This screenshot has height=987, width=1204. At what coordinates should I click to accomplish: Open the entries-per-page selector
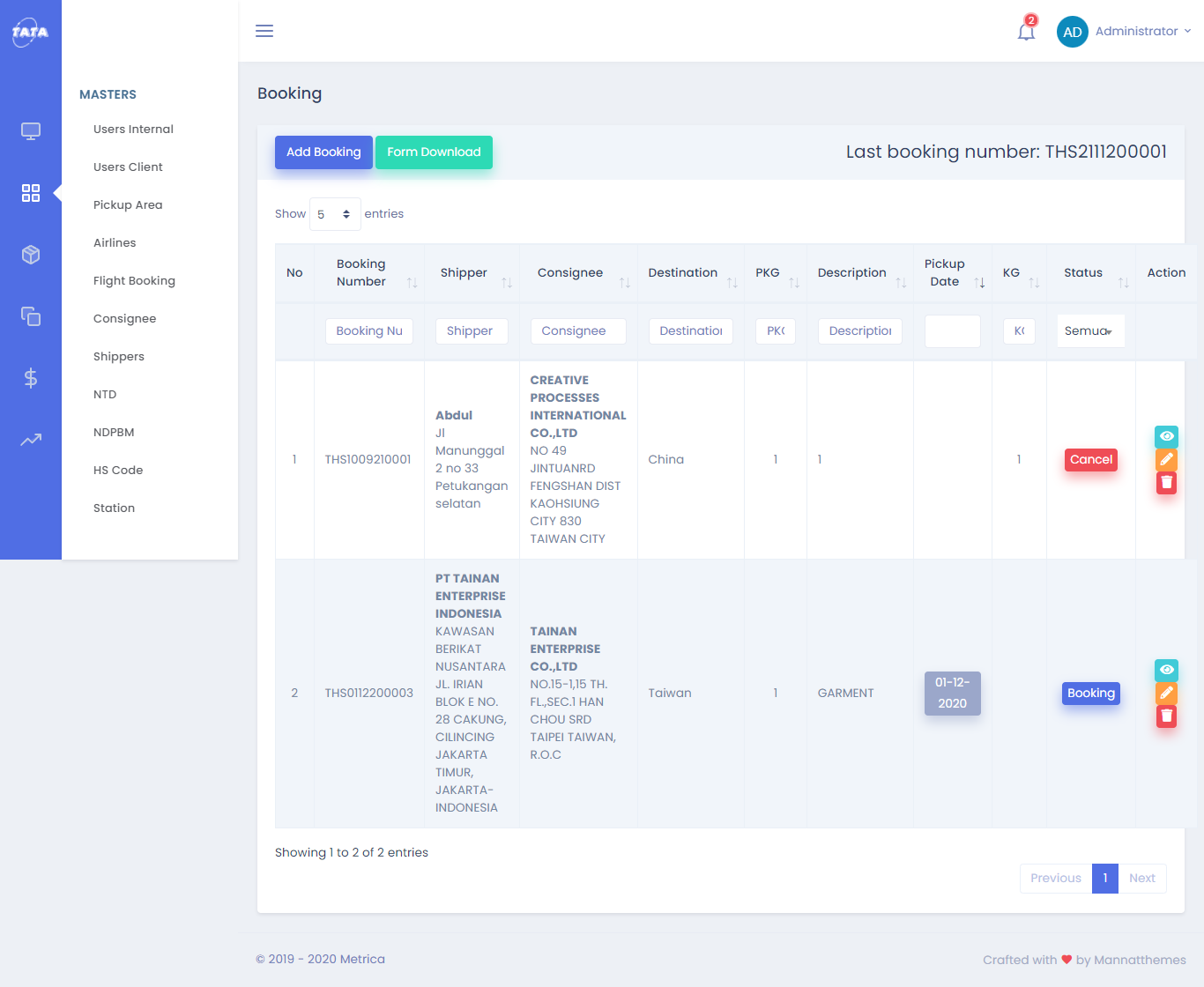click(335, 214)
